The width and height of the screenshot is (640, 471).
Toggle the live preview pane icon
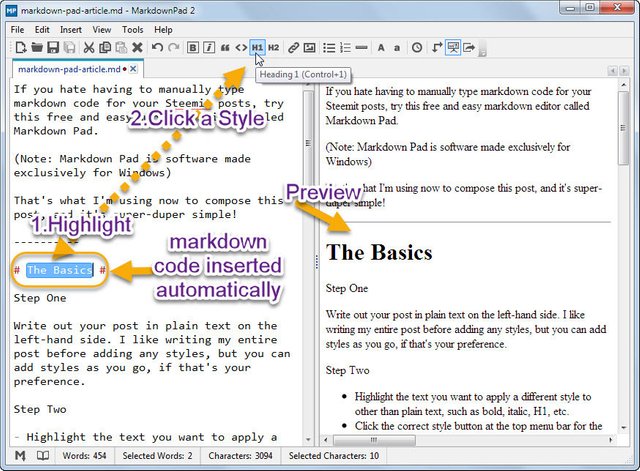[453, 47]
